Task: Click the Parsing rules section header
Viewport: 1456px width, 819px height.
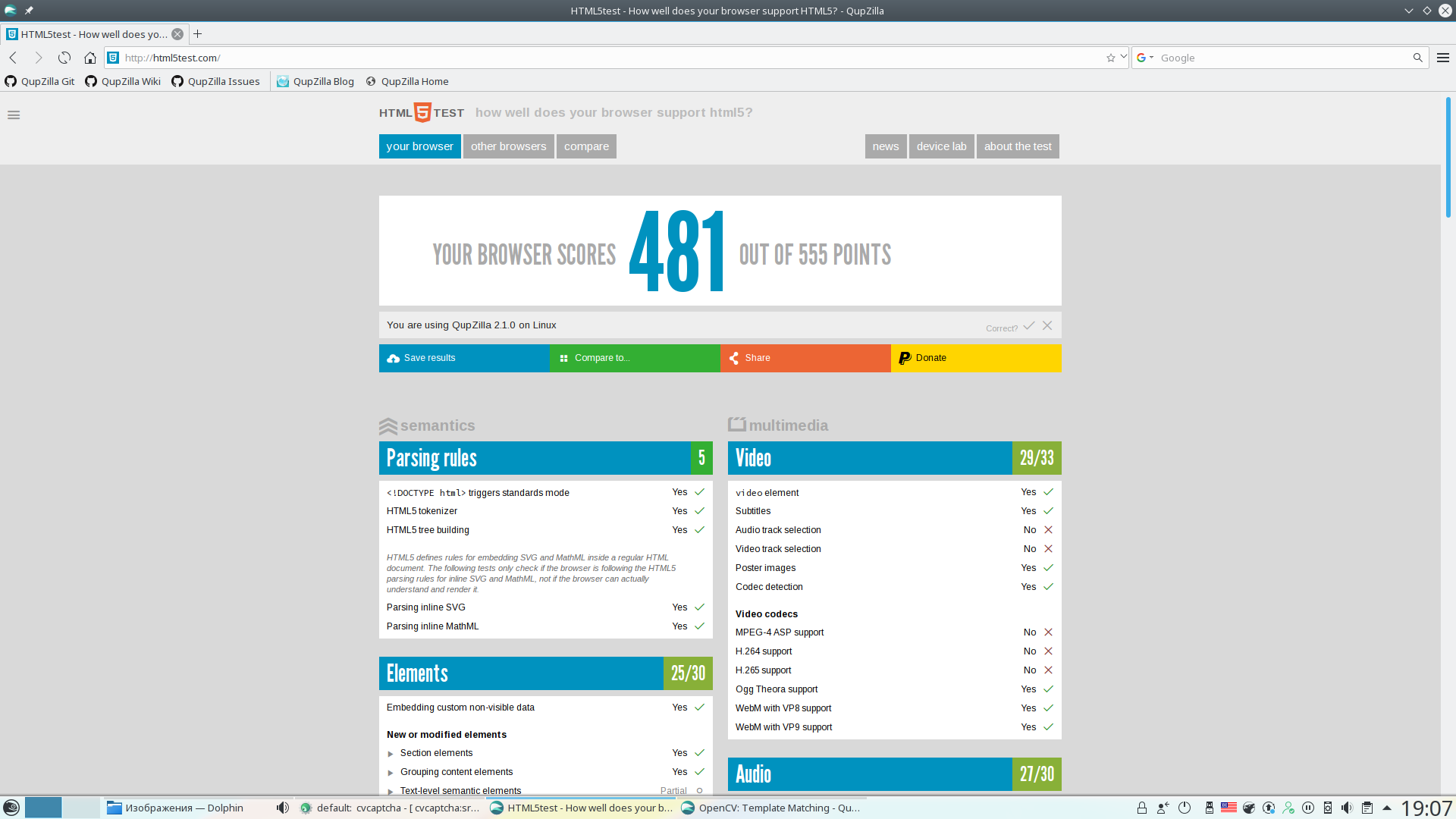Action: (x=546, y=458)
